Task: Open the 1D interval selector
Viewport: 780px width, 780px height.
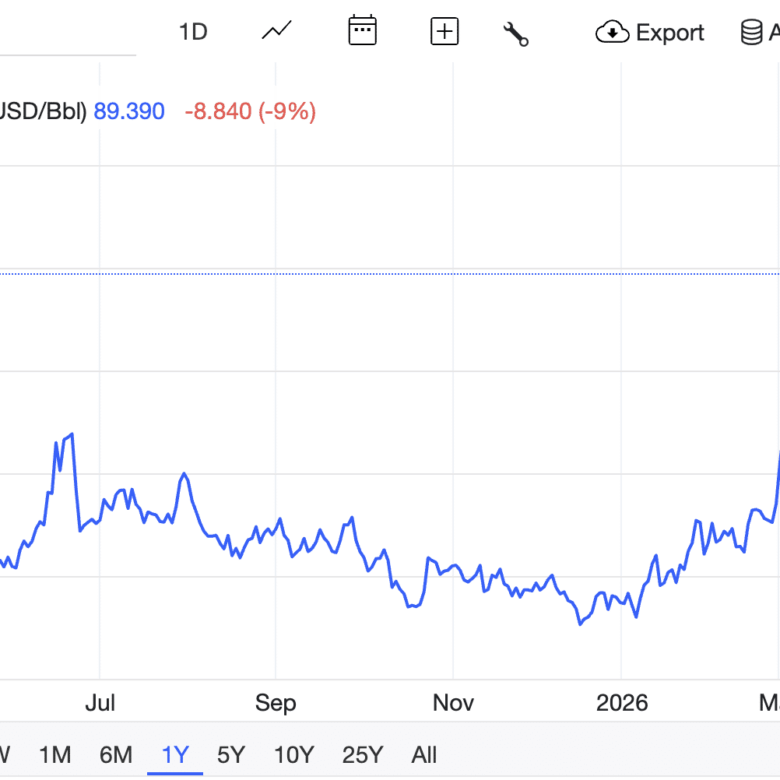Action: click(193, 32)
